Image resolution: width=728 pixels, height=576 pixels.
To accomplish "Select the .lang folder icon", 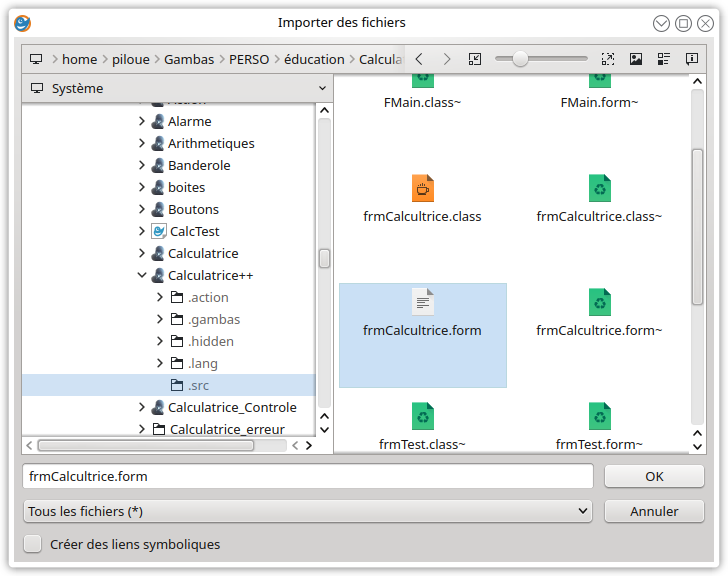I will [x=177, y=363].
